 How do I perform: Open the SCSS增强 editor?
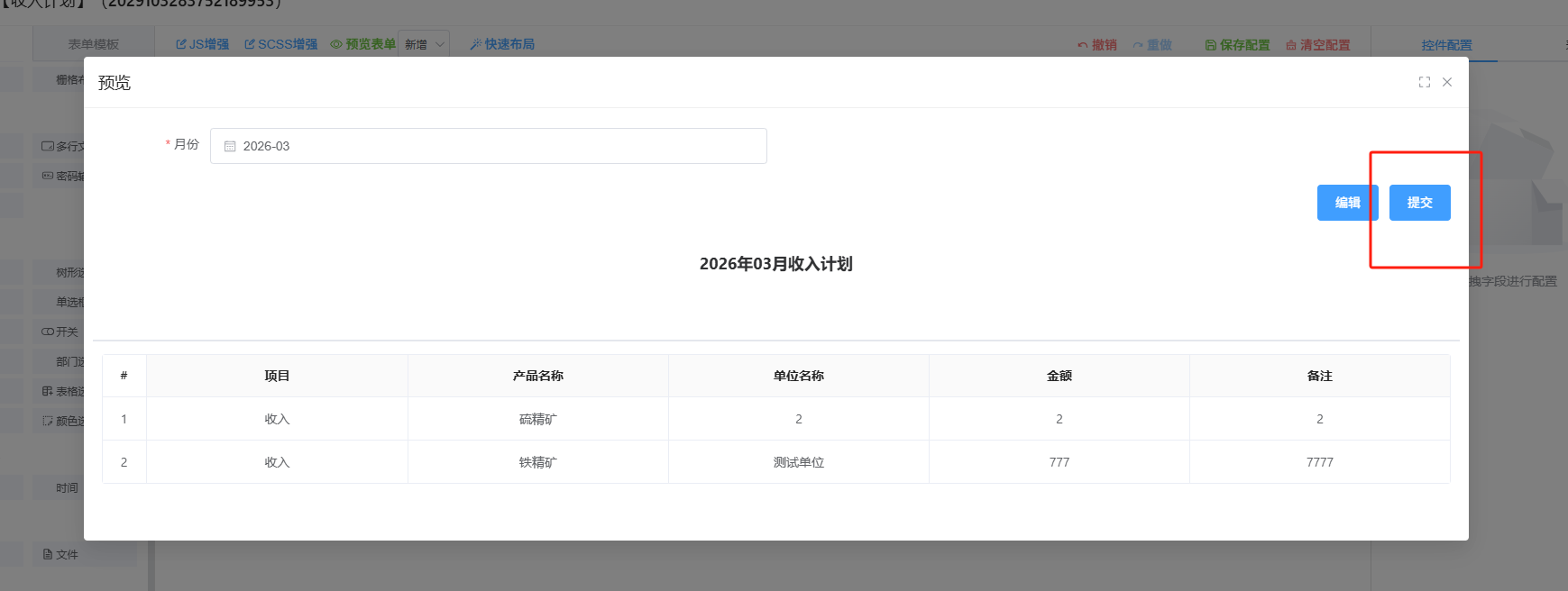(x=281, y=44)
